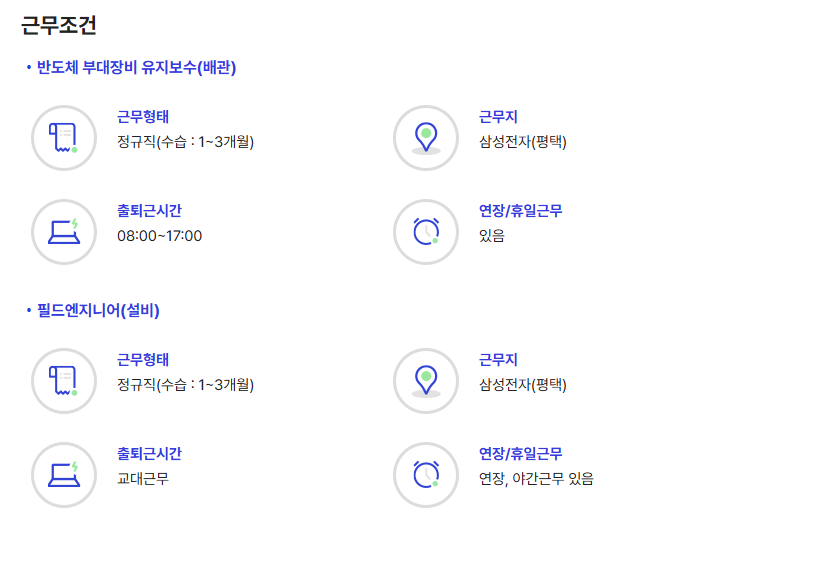The height and width of the screenshot is (564, 823).
Task: Click the first 연장/휴일근무 label
Action: [520, 210]
